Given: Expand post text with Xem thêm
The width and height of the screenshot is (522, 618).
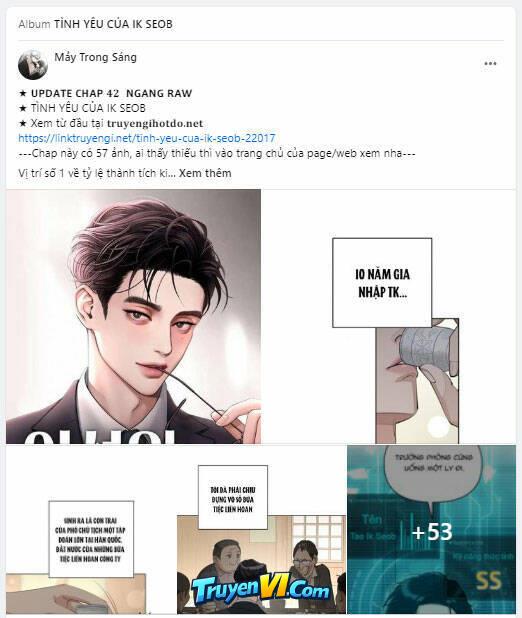Looking at the screenshot, I should 205,173.
